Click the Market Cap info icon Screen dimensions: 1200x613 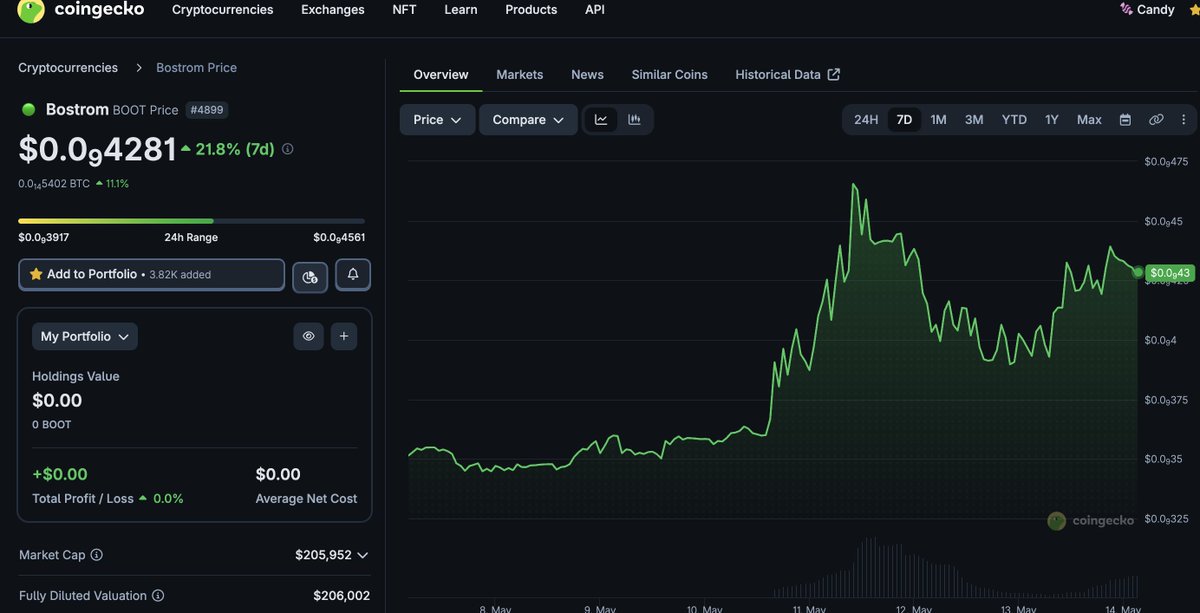click(97, 555)
